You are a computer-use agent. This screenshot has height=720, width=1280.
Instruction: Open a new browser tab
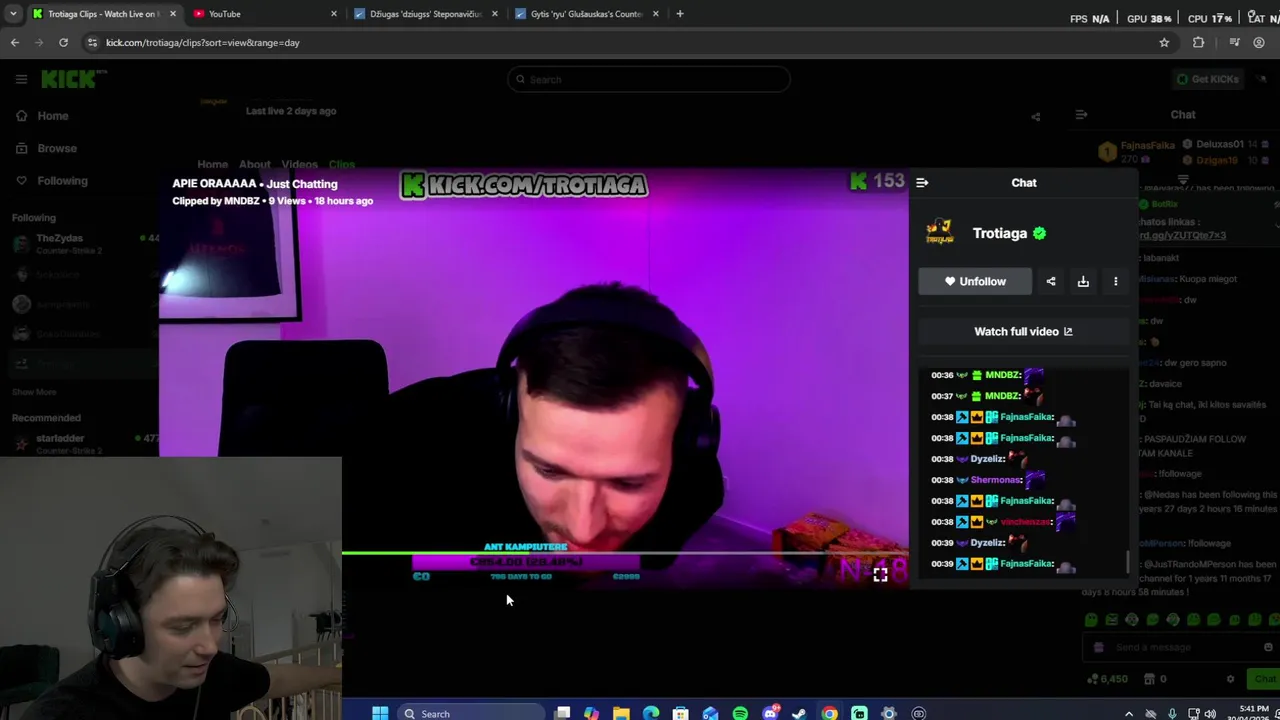point(680,14)
